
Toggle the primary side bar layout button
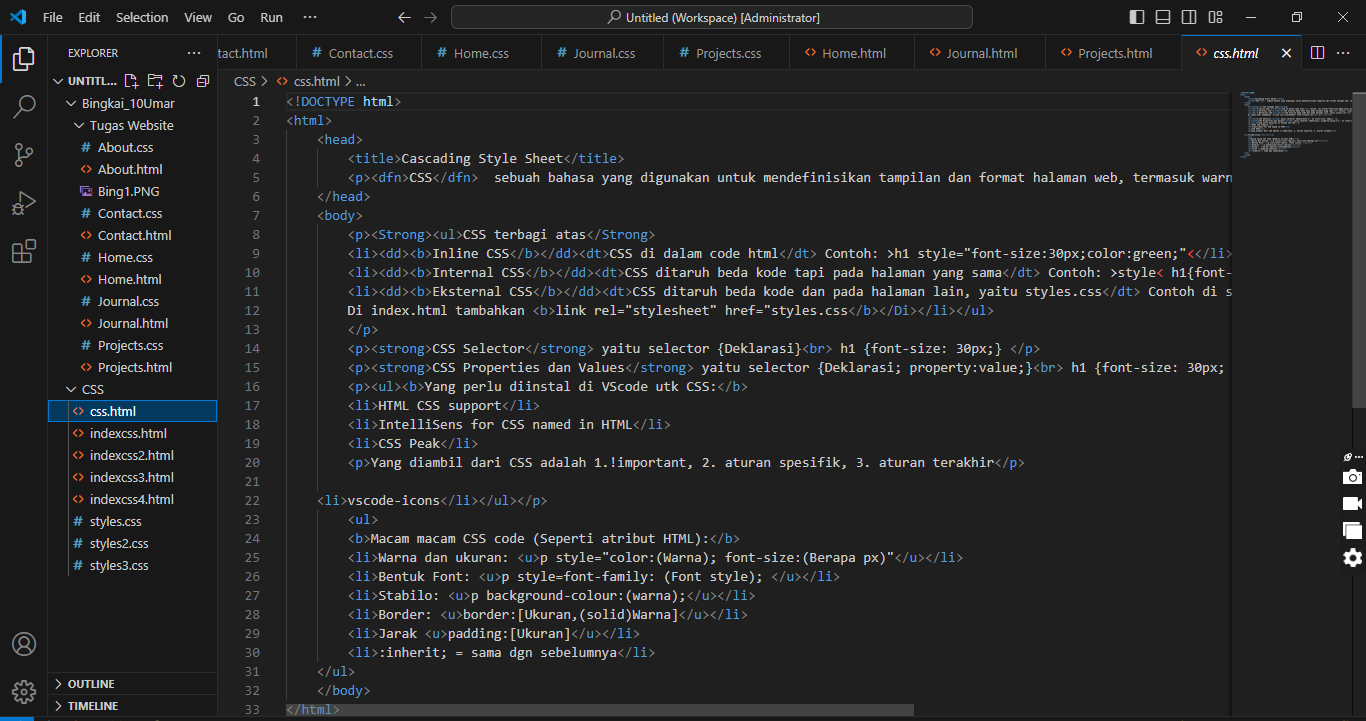click(x=1137, y=17)
